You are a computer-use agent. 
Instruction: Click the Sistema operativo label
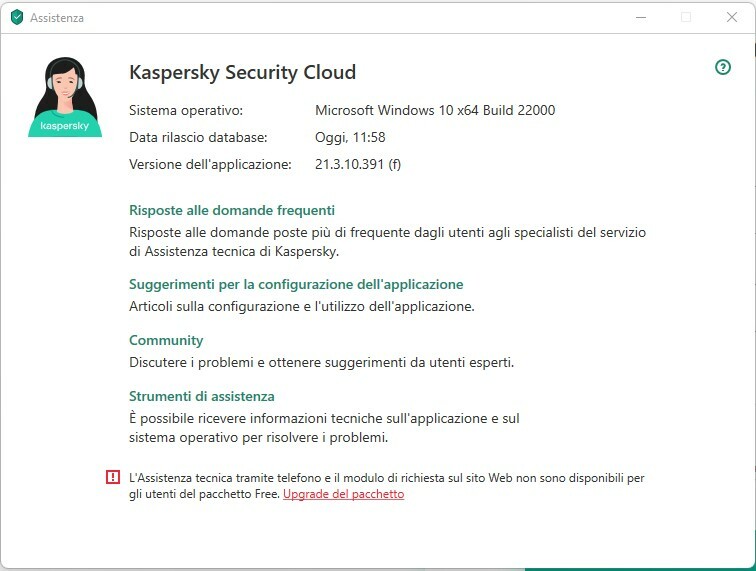(186, 110)
